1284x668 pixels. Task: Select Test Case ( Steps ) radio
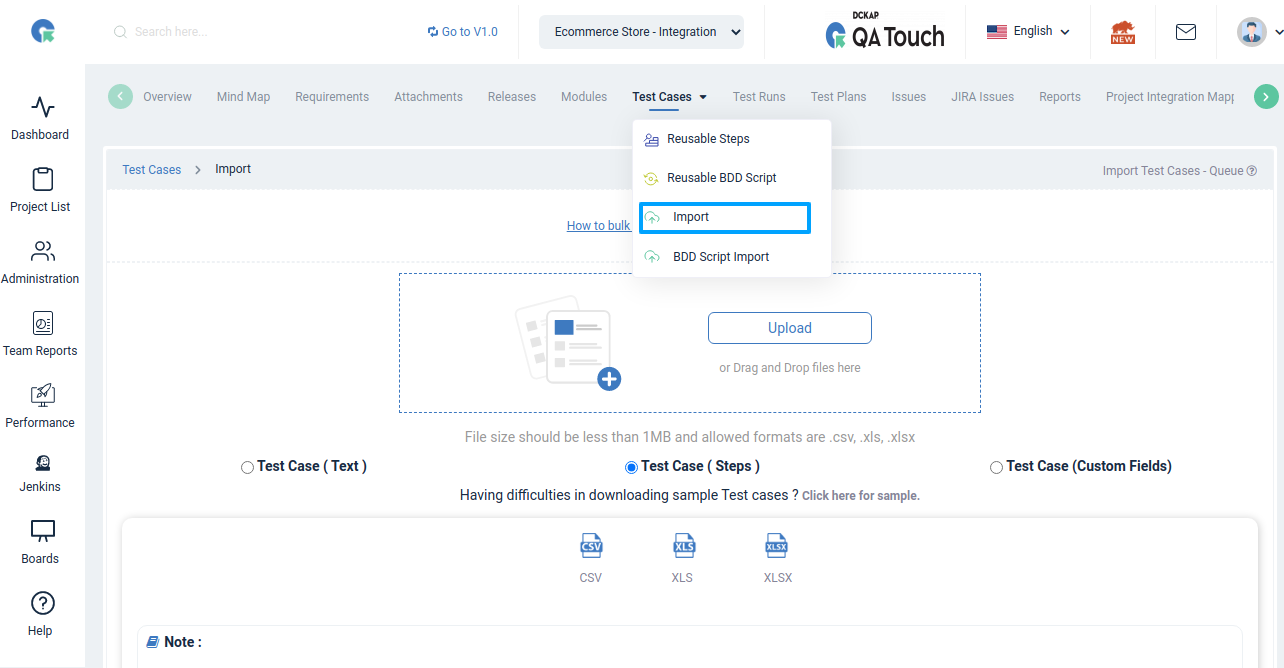[x=631, y=467]
